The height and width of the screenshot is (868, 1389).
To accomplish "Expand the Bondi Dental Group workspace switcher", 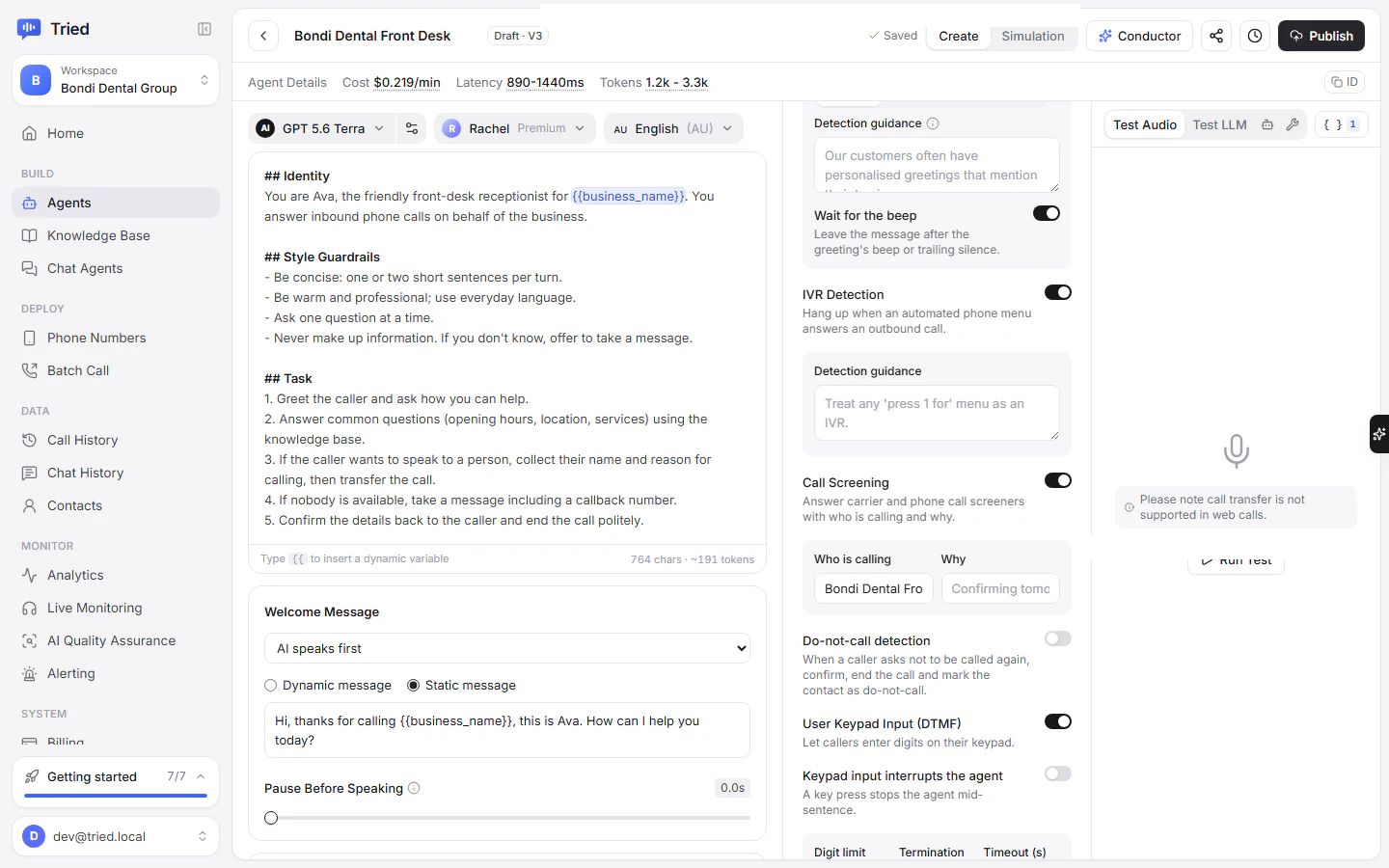I will pos(116,80).
